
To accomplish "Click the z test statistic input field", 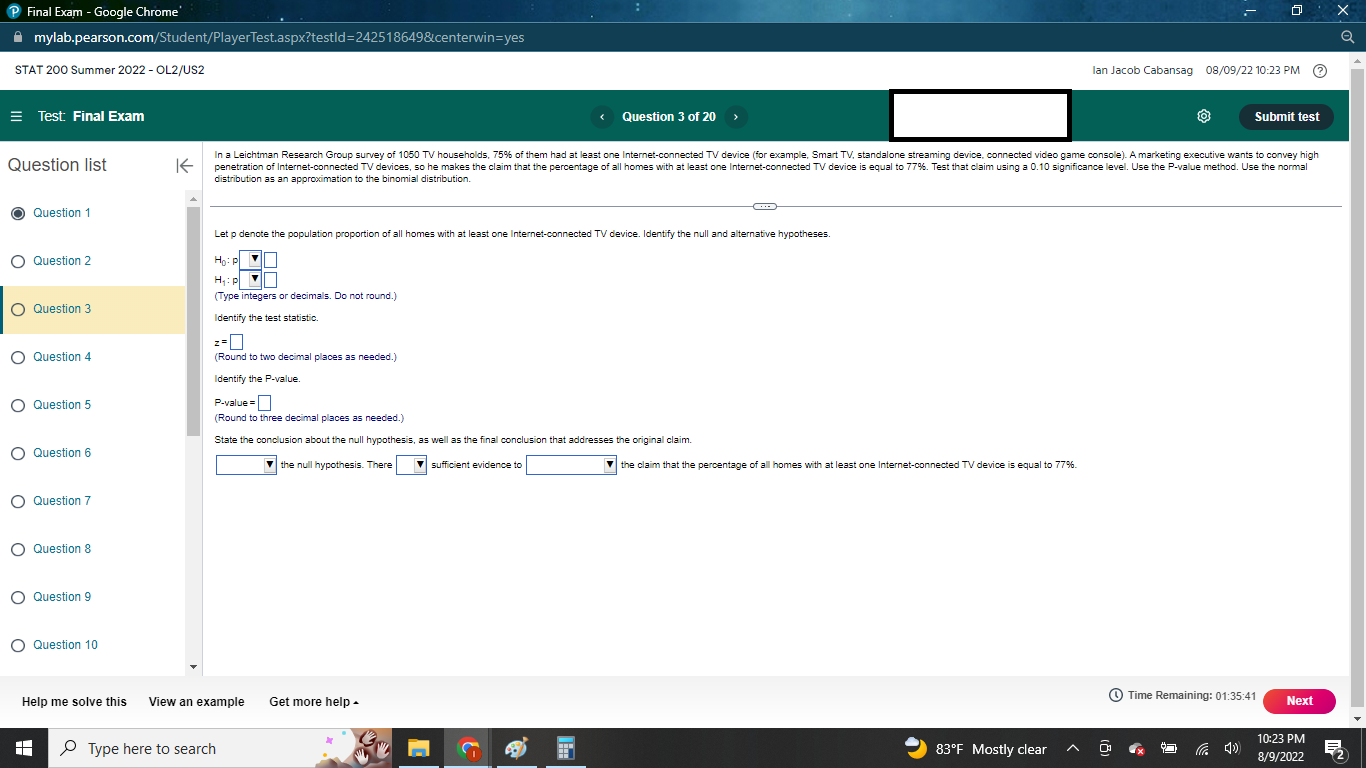I will [236, 341].
